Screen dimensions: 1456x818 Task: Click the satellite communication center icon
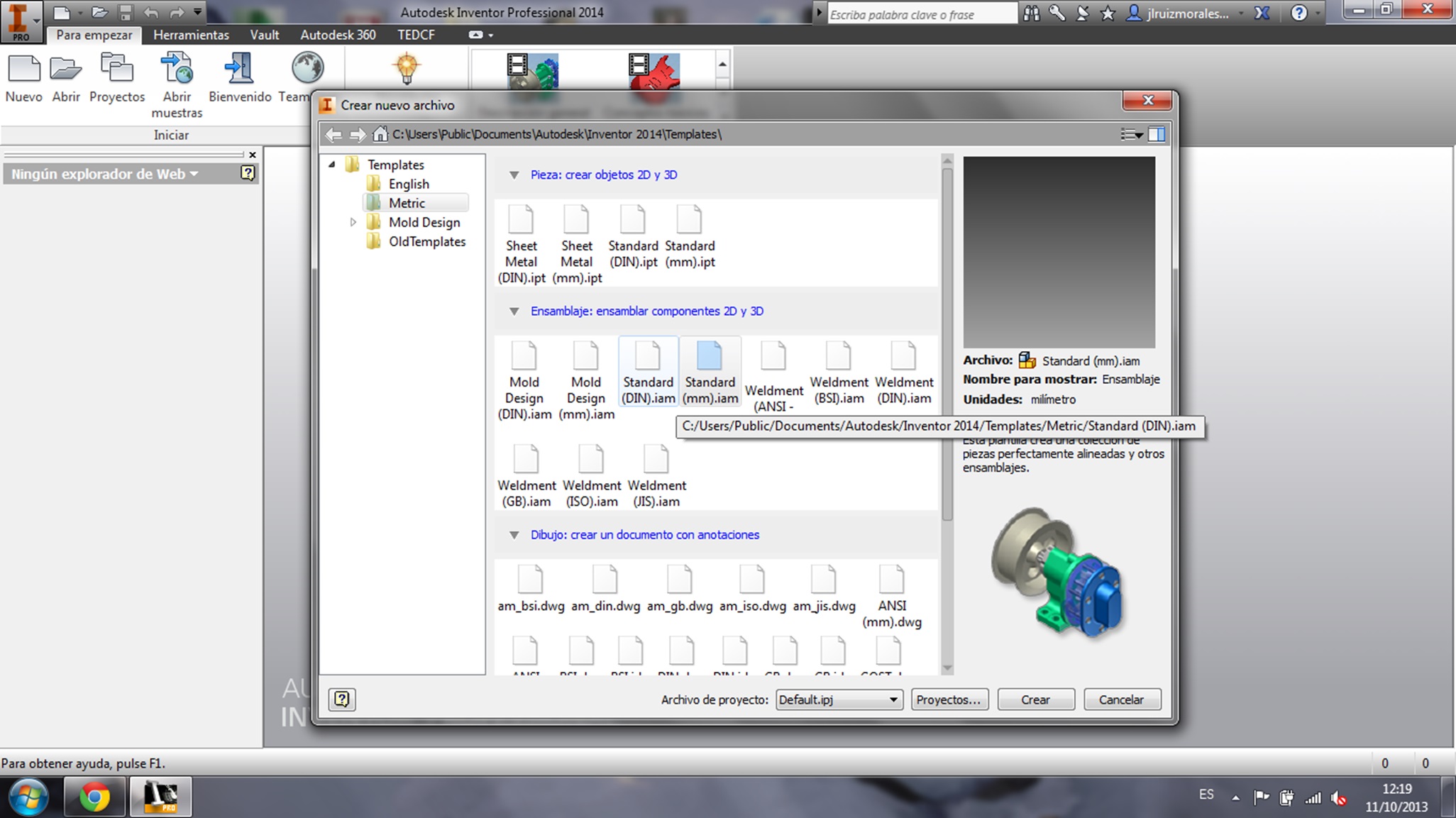[x=1083, y=13]
